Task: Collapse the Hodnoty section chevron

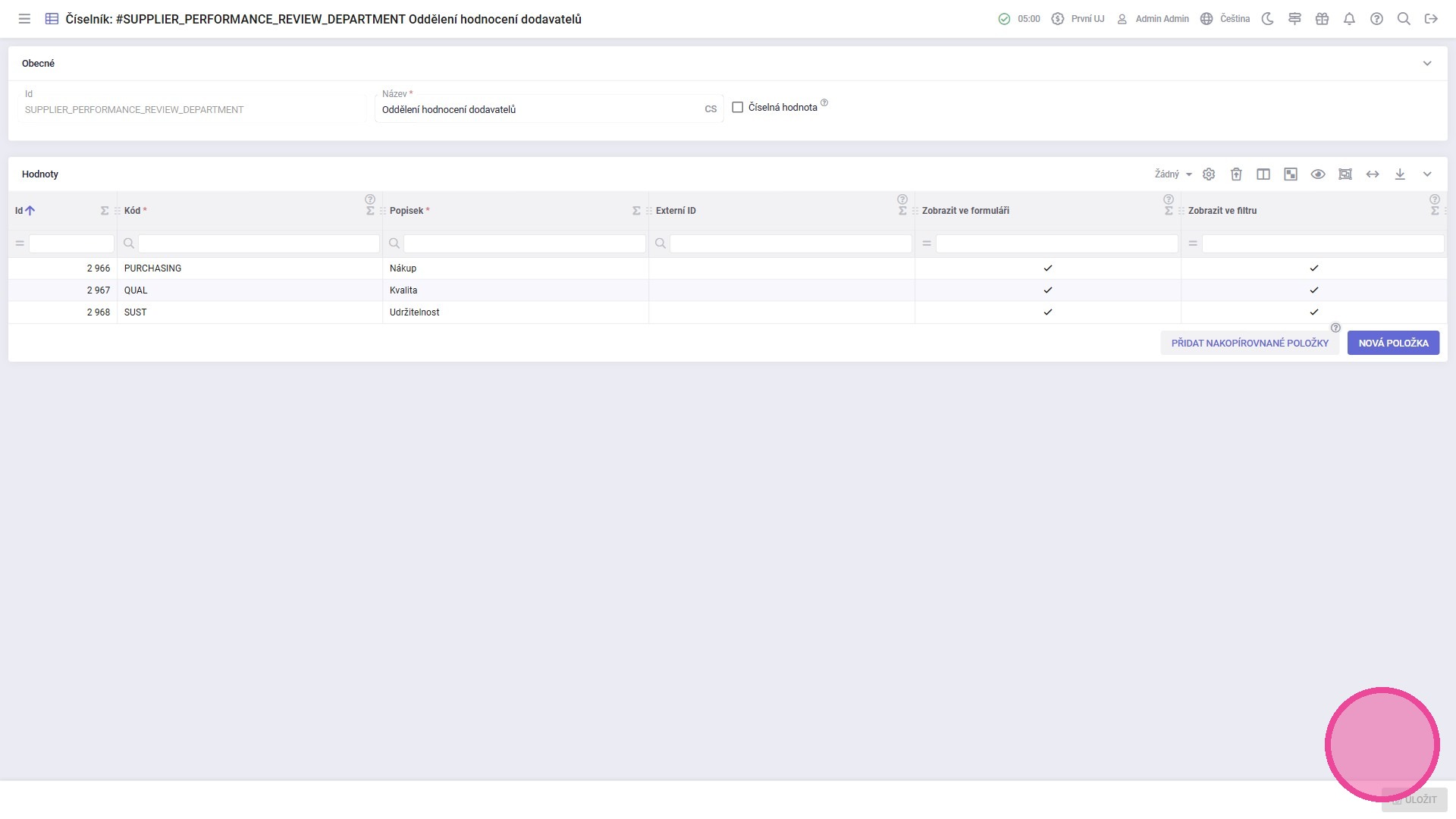Action: pyautogui.click(x=1427, y=174)
